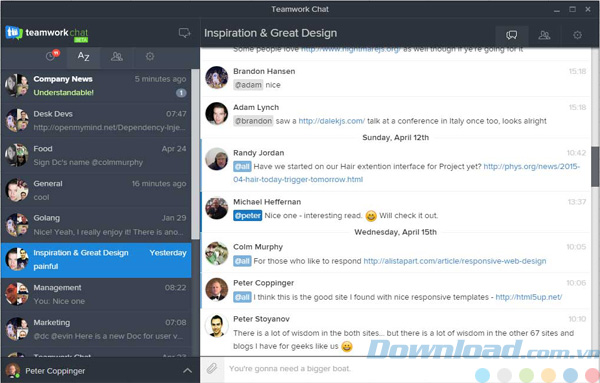
Task: Open the Company News room
Action: (x=96, y=86)
